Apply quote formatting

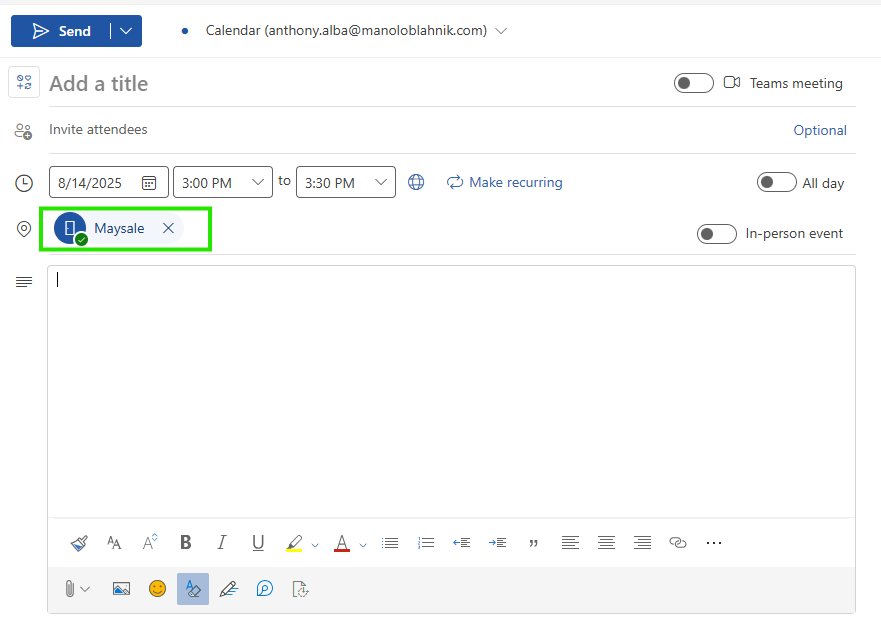click(x=534, y=543)
